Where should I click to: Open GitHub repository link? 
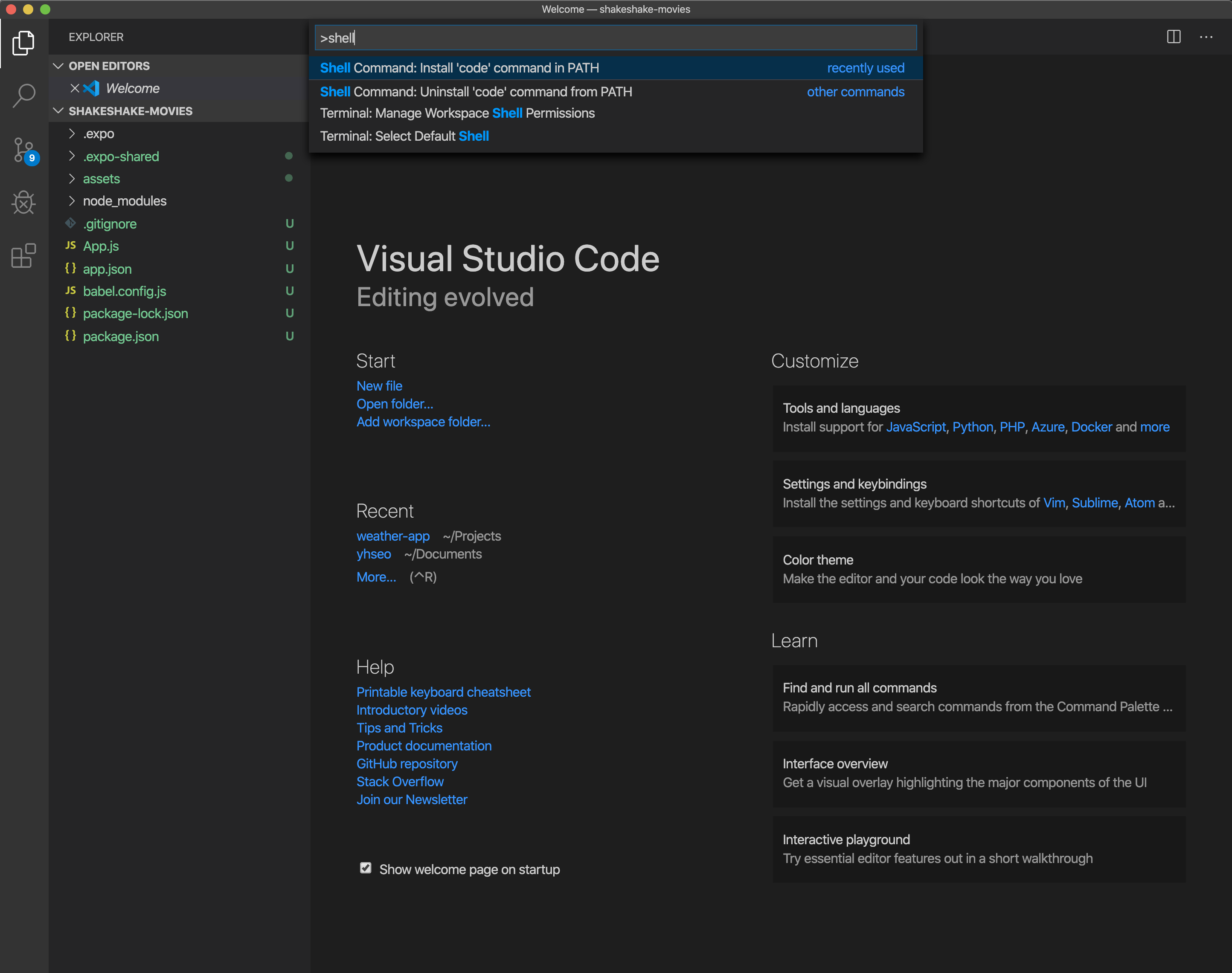pos(407,764)
